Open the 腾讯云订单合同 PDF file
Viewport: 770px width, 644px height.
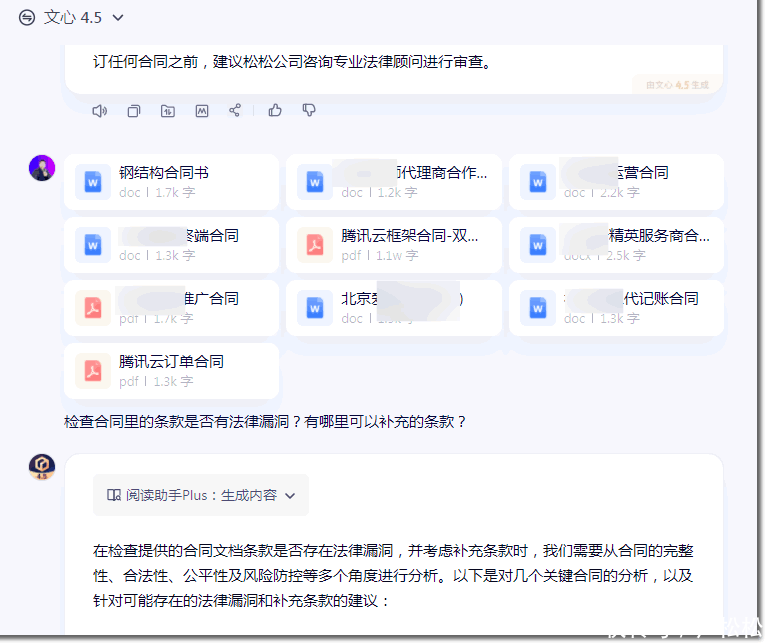[171, 371]
